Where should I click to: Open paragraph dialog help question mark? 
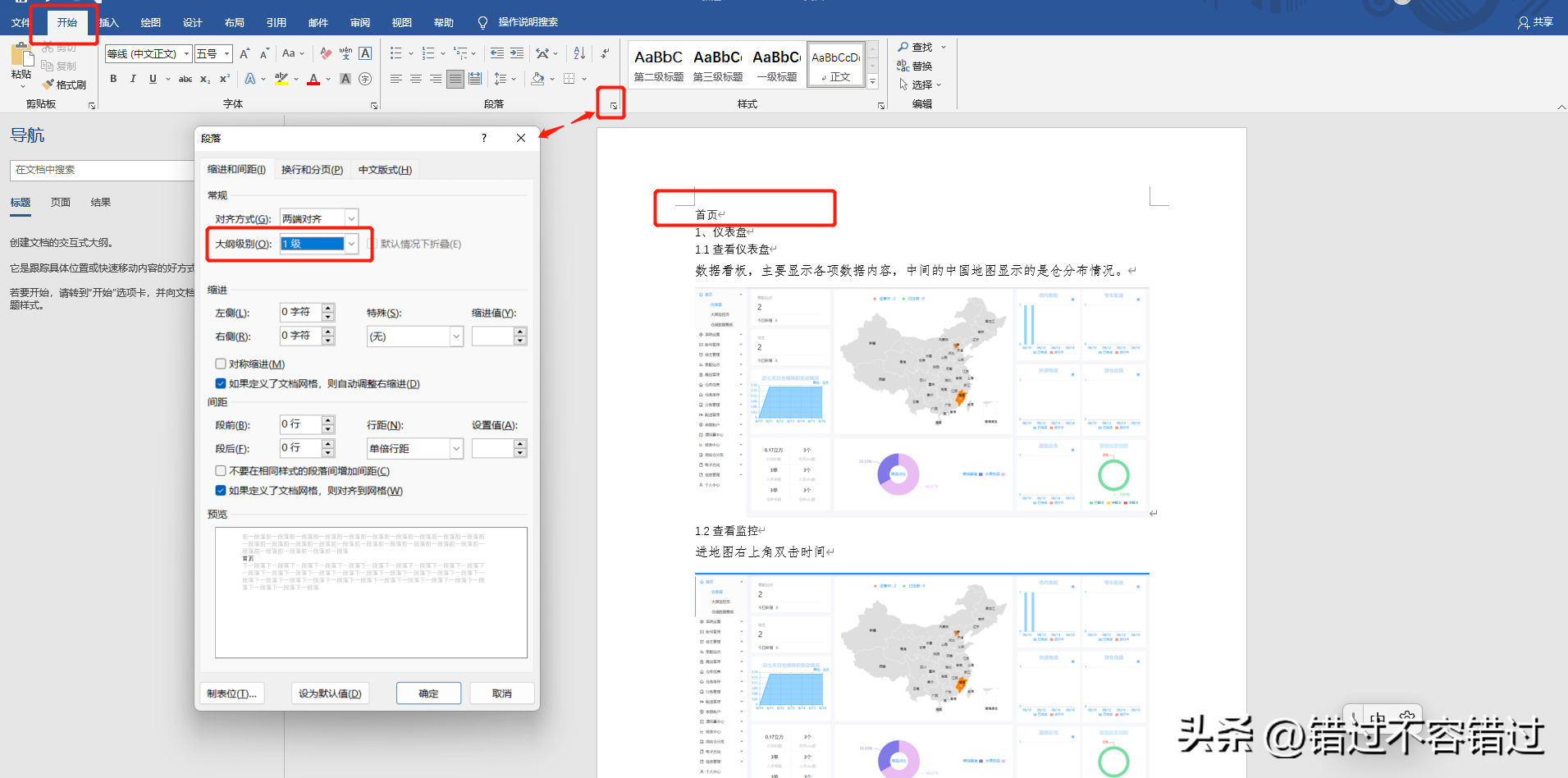coord(484,138)
